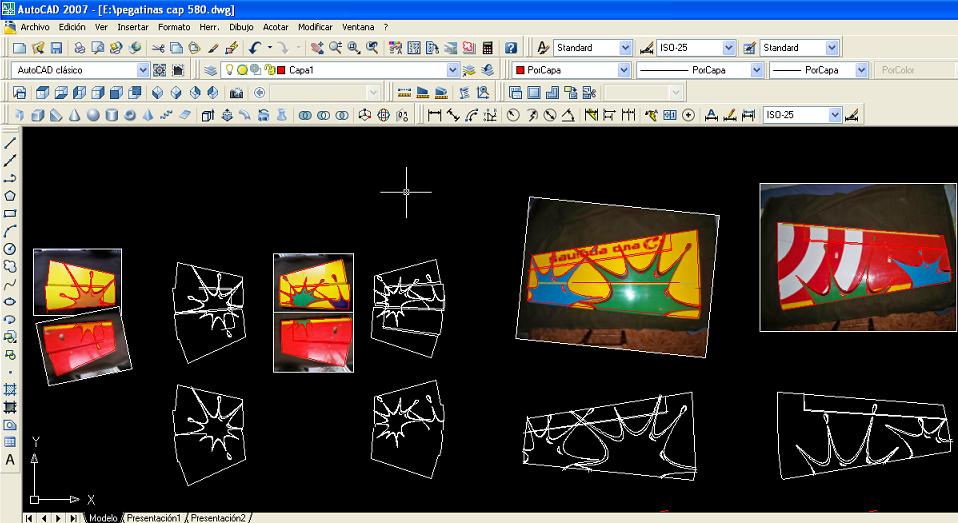Click the Save icon in standard toolbar
This screenshot has width=958, height=523.
tap(57, 48)
